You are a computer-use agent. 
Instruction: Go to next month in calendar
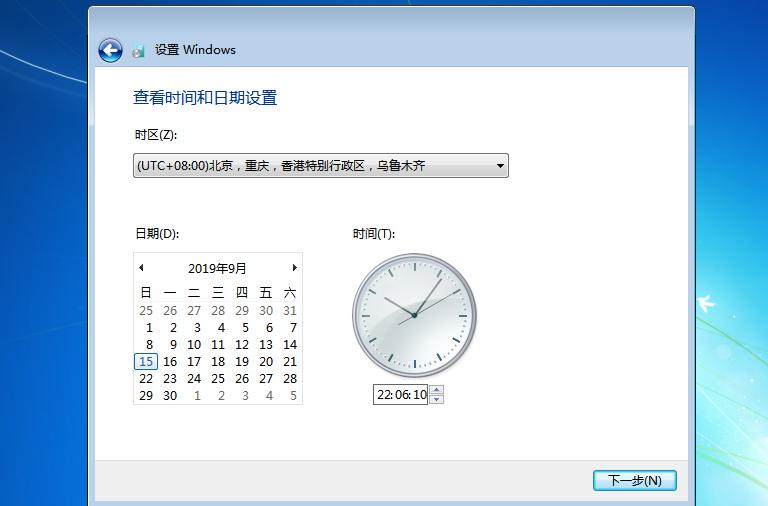coord(294,267)
